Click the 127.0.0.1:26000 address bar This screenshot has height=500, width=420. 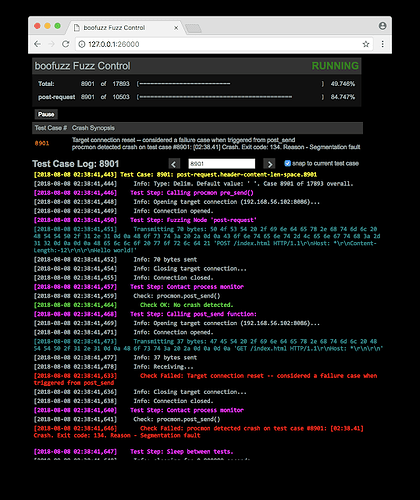click(220, 44)
